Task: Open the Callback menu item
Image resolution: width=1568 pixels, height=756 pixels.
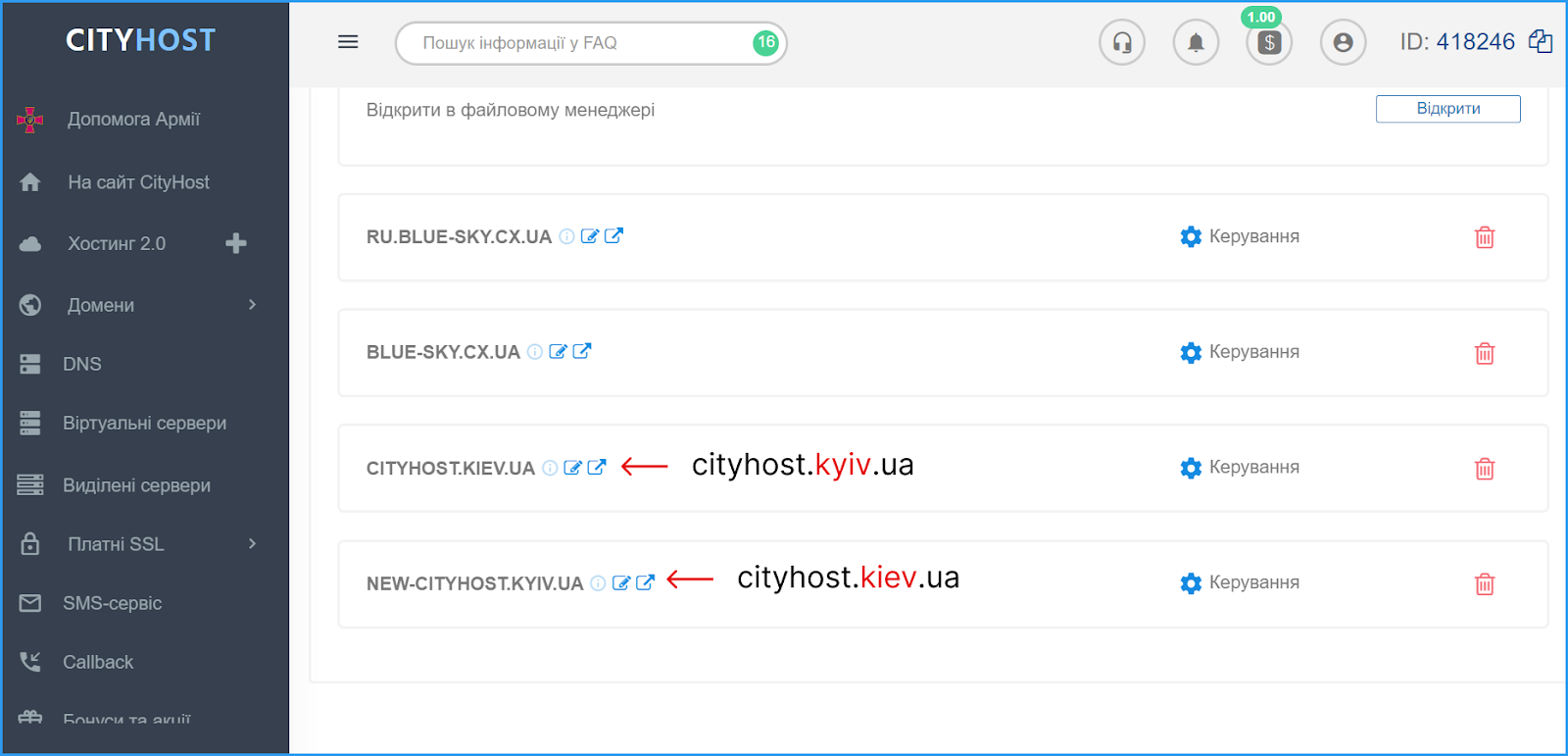Action: point(98,662)
